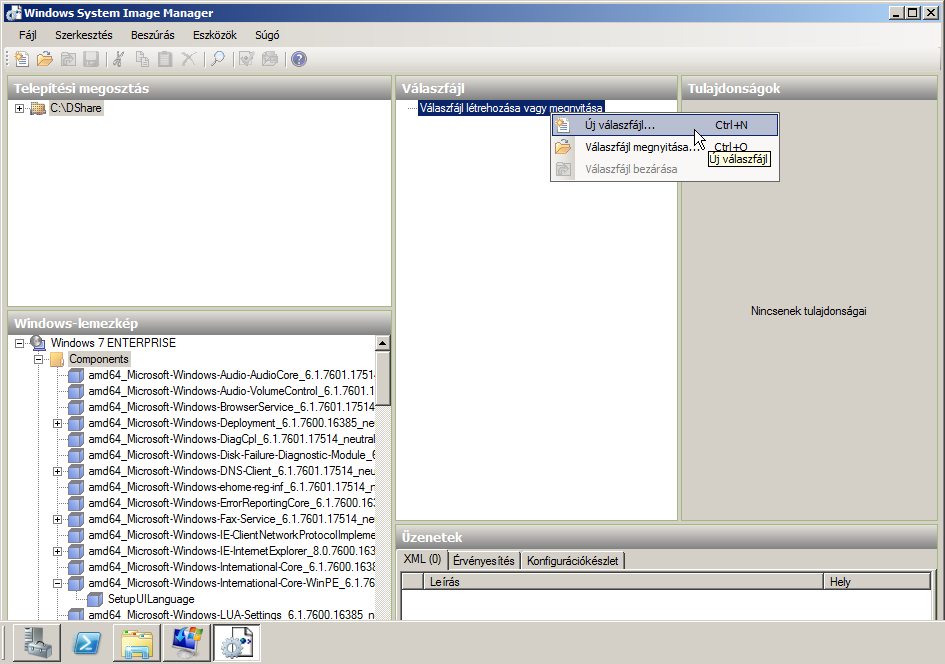This screenshot has height=664, width=945.
Task: Click the Leírás column header
Action: (624, 582)
